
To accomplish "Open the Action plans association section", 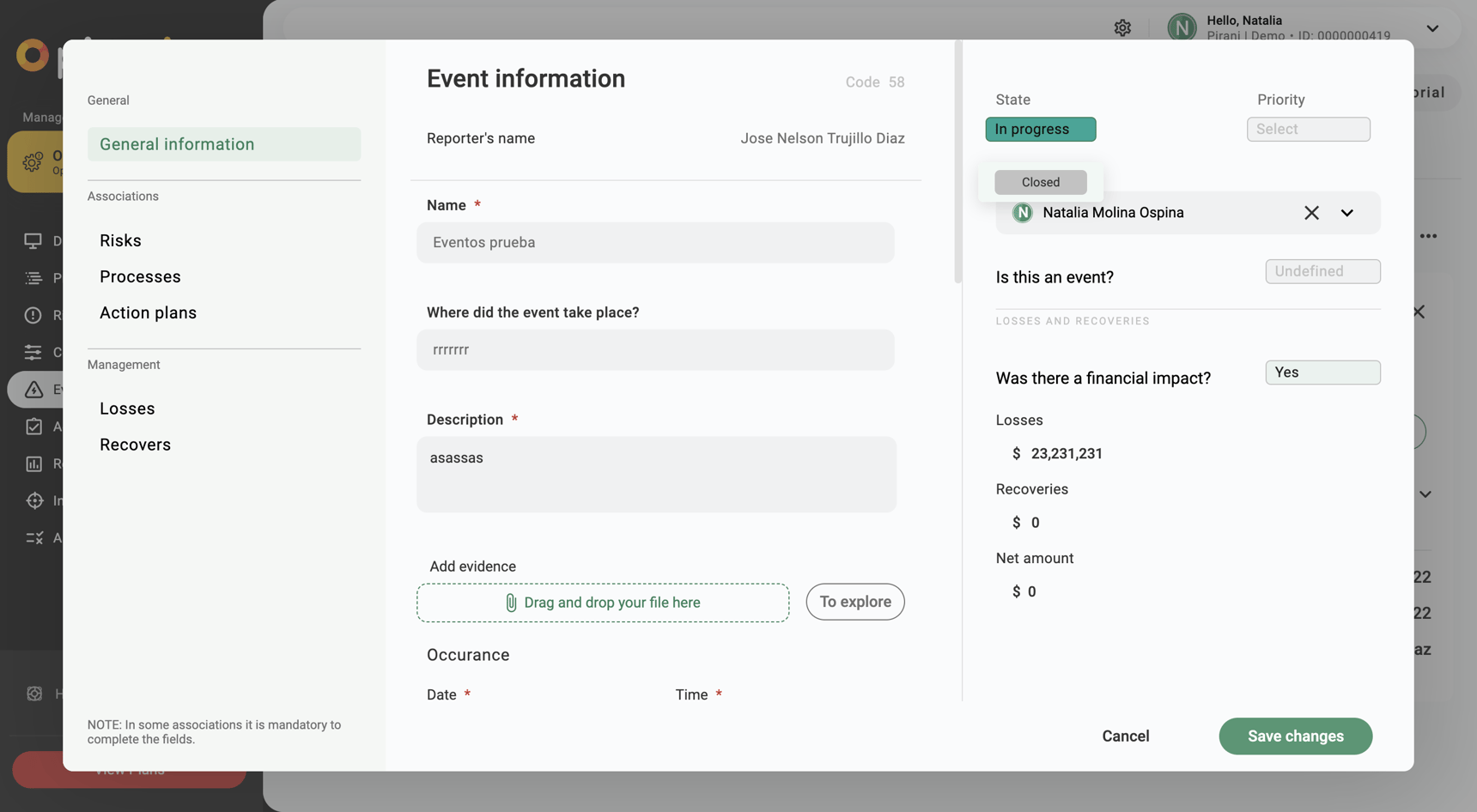I will (x=148, y=312).
